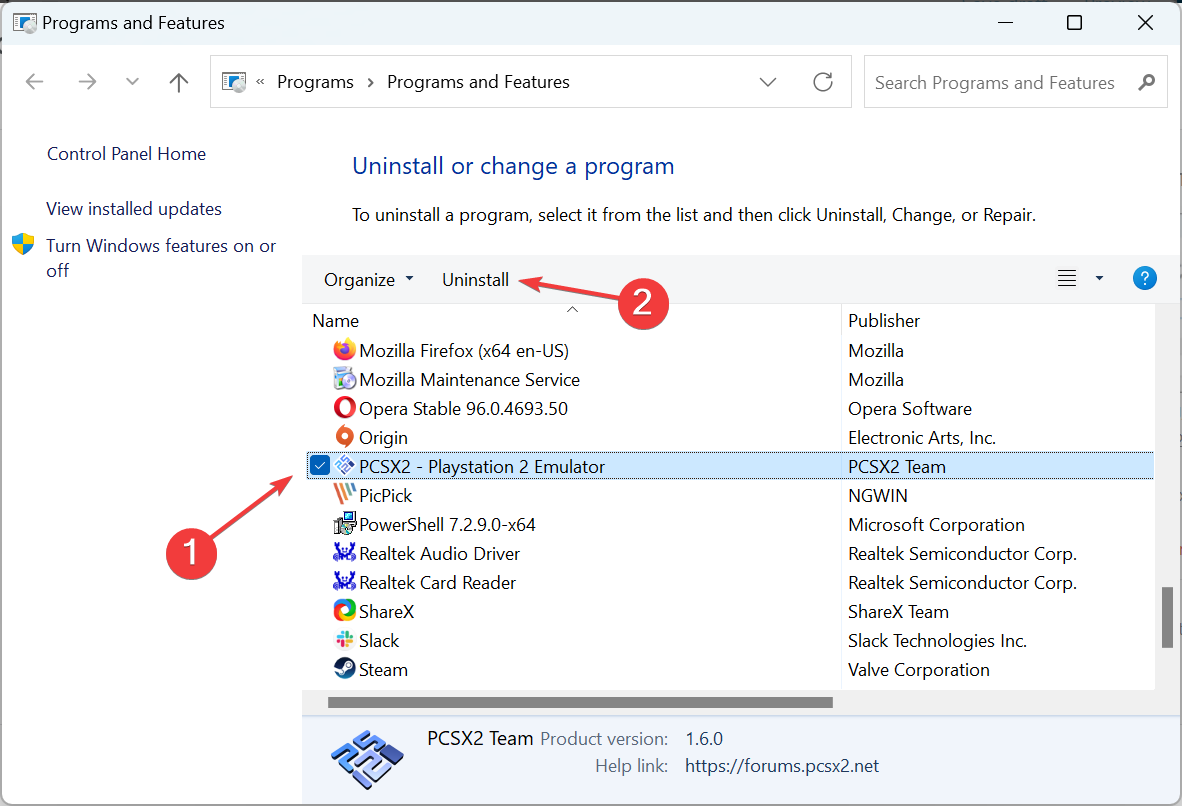The image size is (1182, 806).
Task: Select the Mozilla Firefox (x64 en-US) entry
Action: tap(464, 351)
